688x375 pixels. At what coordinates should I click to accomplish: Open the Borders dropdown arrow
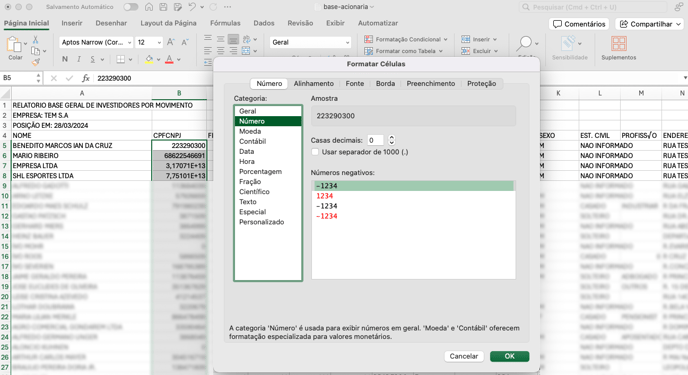coord(130,60)
